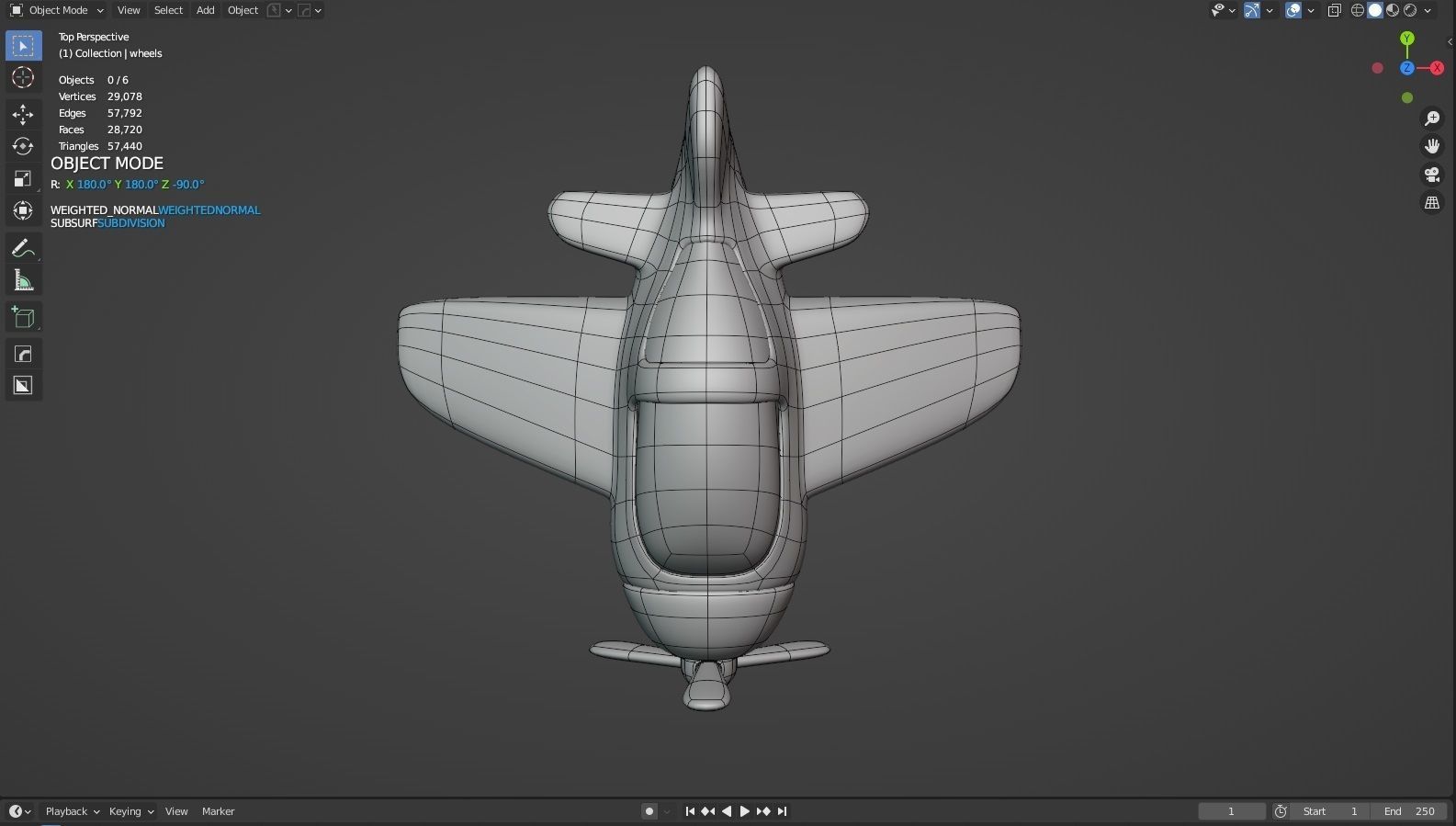Open the Select menu

click(168, 10)
